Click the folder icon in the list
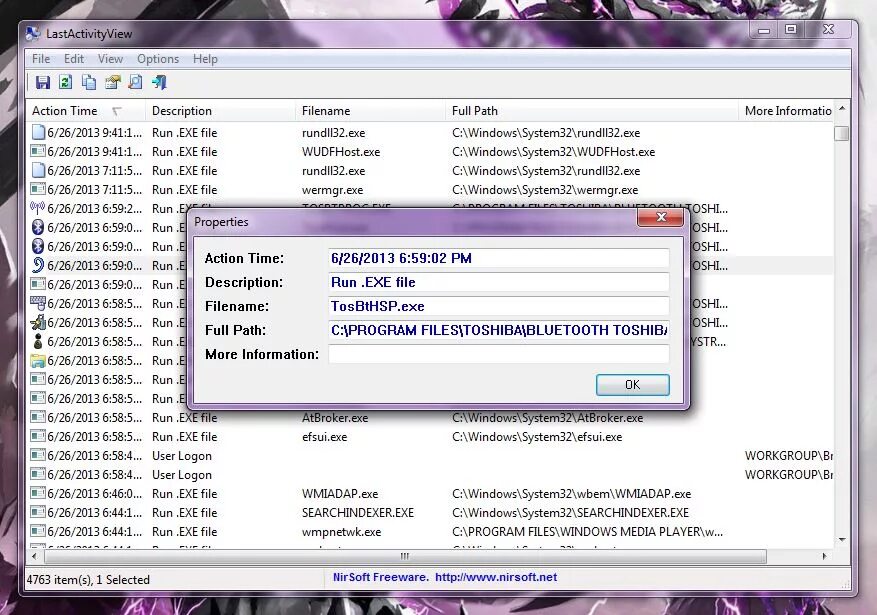877x615 pixels. (x=37, y=361)
